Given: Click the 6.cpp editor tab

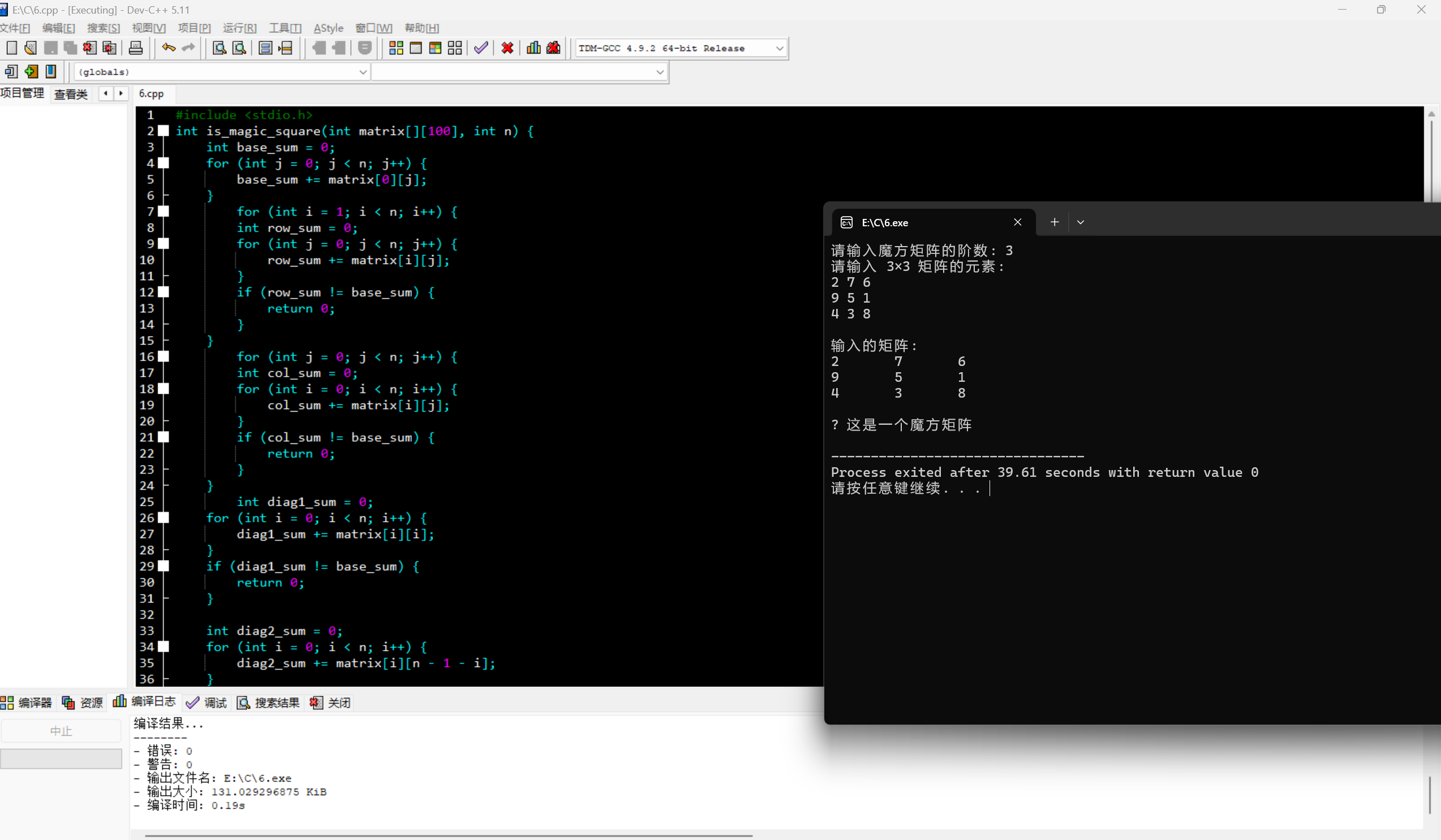Looking at the screenshot, I should [151, 93].
